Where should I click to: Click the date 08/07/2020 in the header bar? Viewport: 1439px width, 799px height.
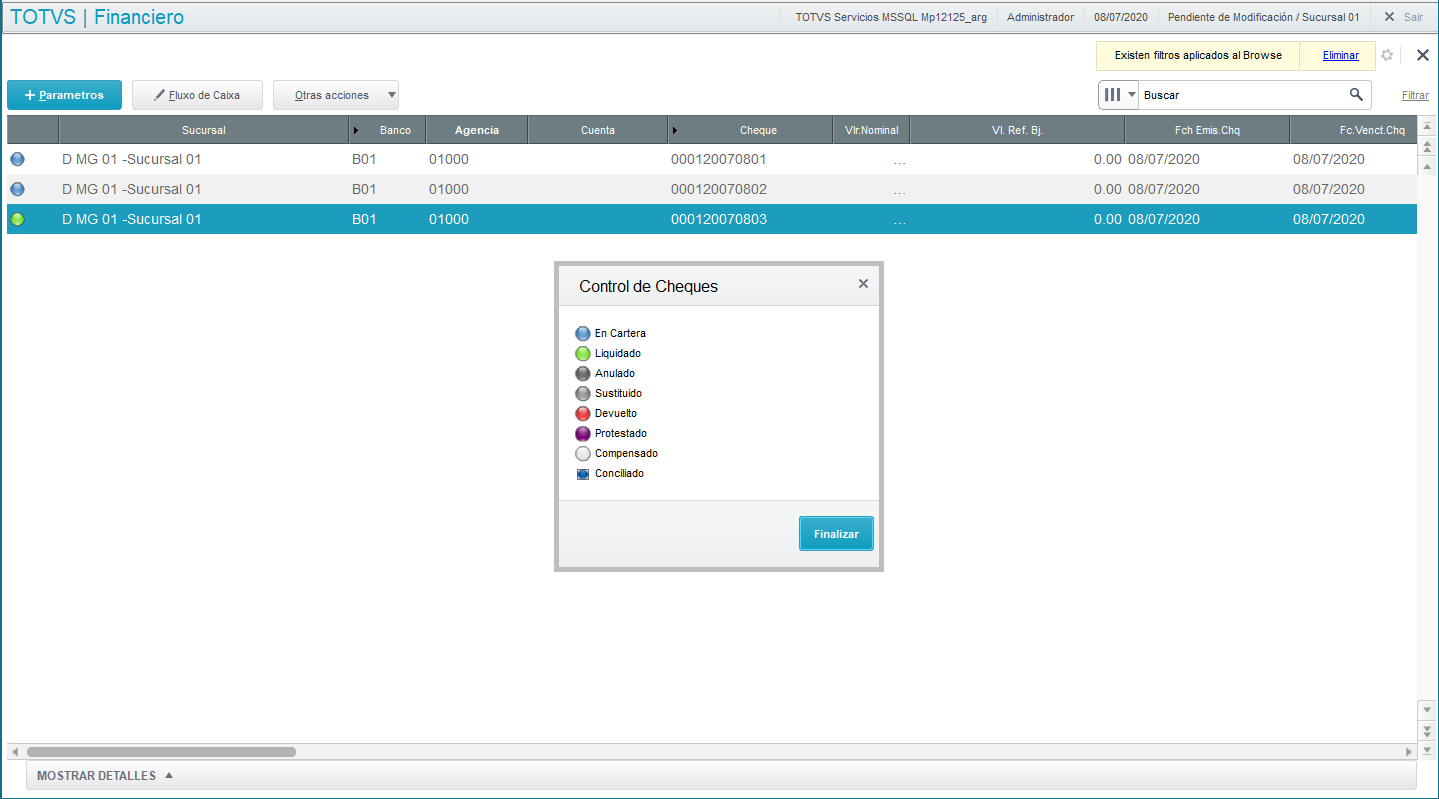(1120, 17)
